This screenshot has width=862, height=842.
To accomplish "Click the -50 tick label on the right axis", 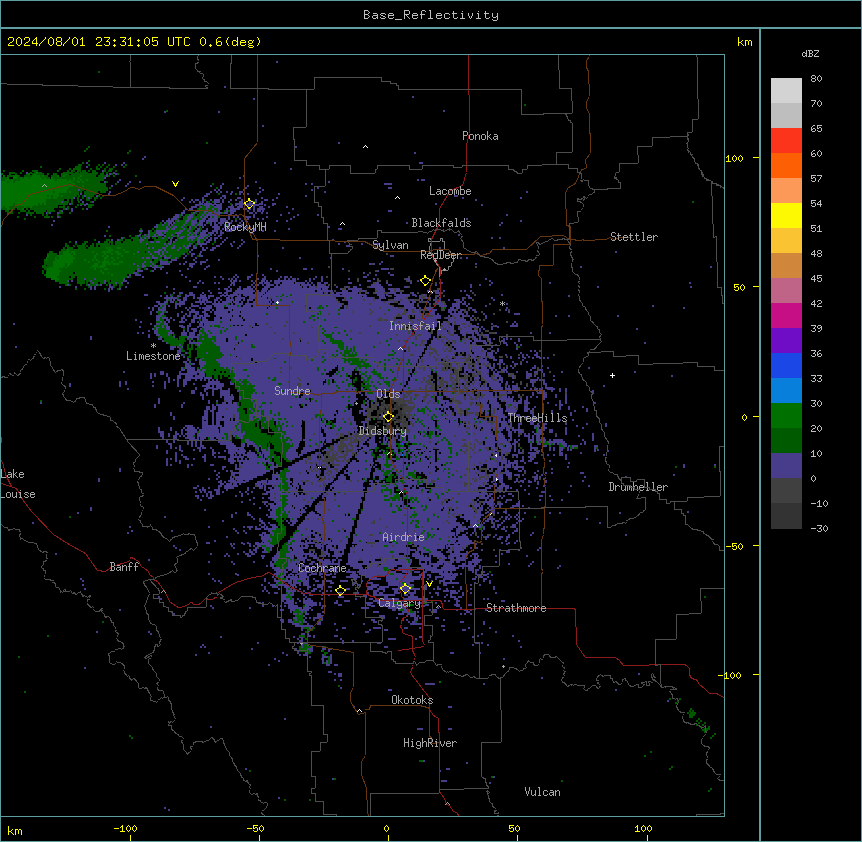I will 734,546.
